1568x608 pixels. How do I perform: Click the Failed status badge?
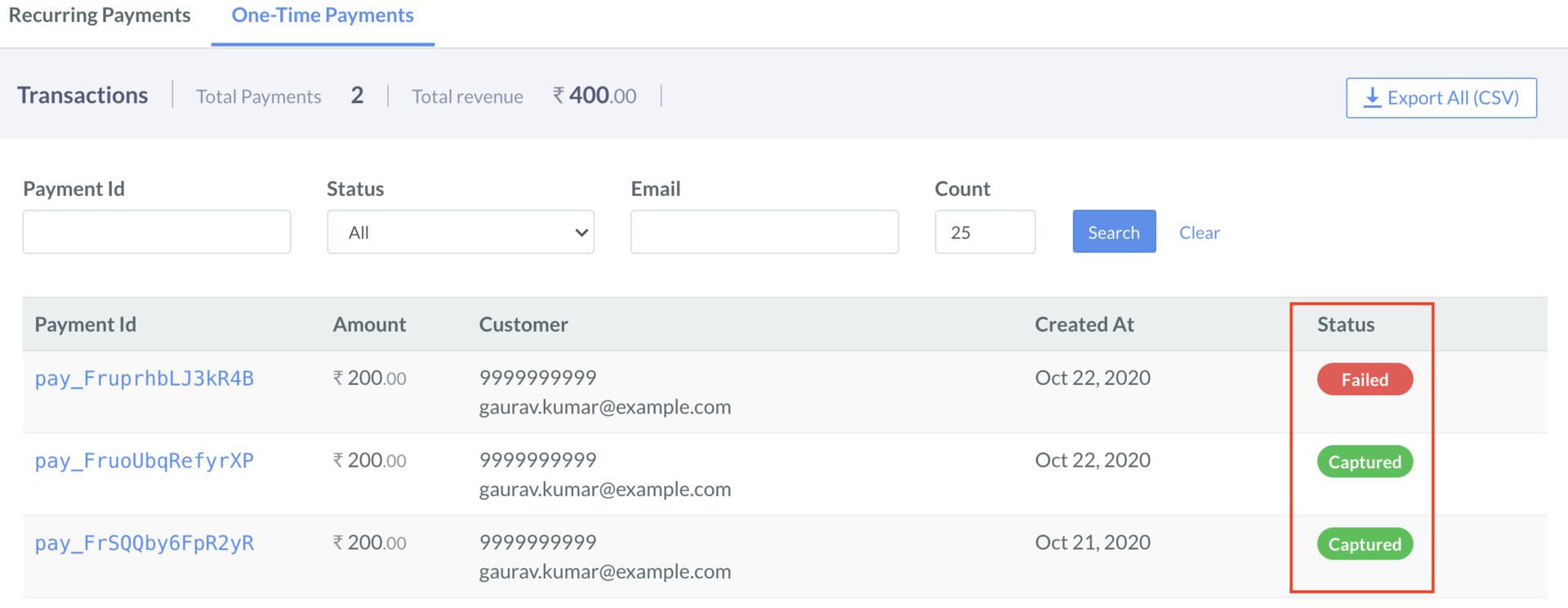[1364, 378]
